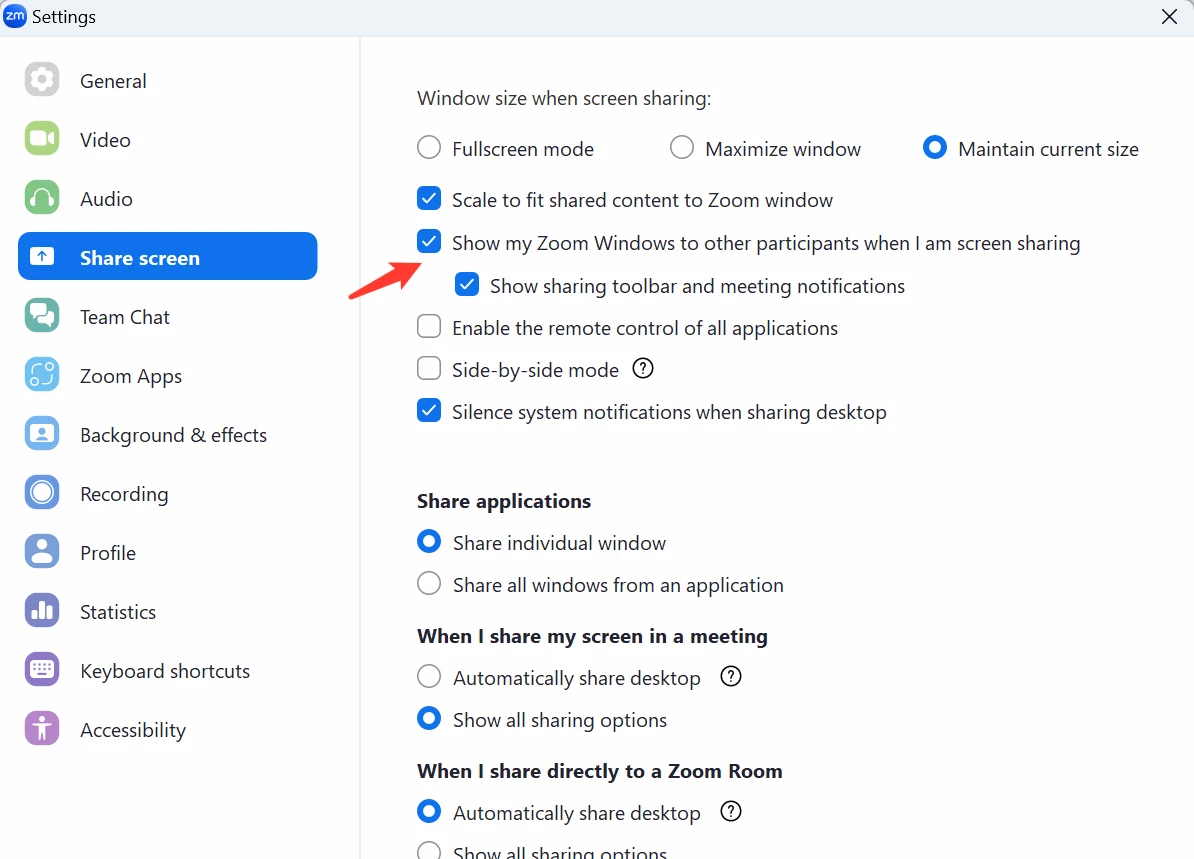Screen dimensions: 1194x859
Task: Select Maximize window radio button
Action: tap(682, 147)
